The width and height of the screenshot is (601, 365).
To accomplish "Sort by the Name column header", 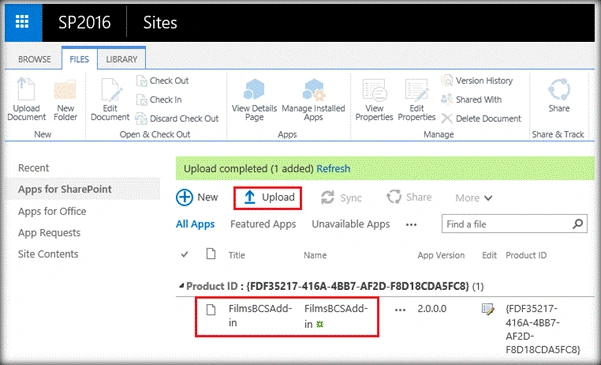I will click(x=315, y=255).
